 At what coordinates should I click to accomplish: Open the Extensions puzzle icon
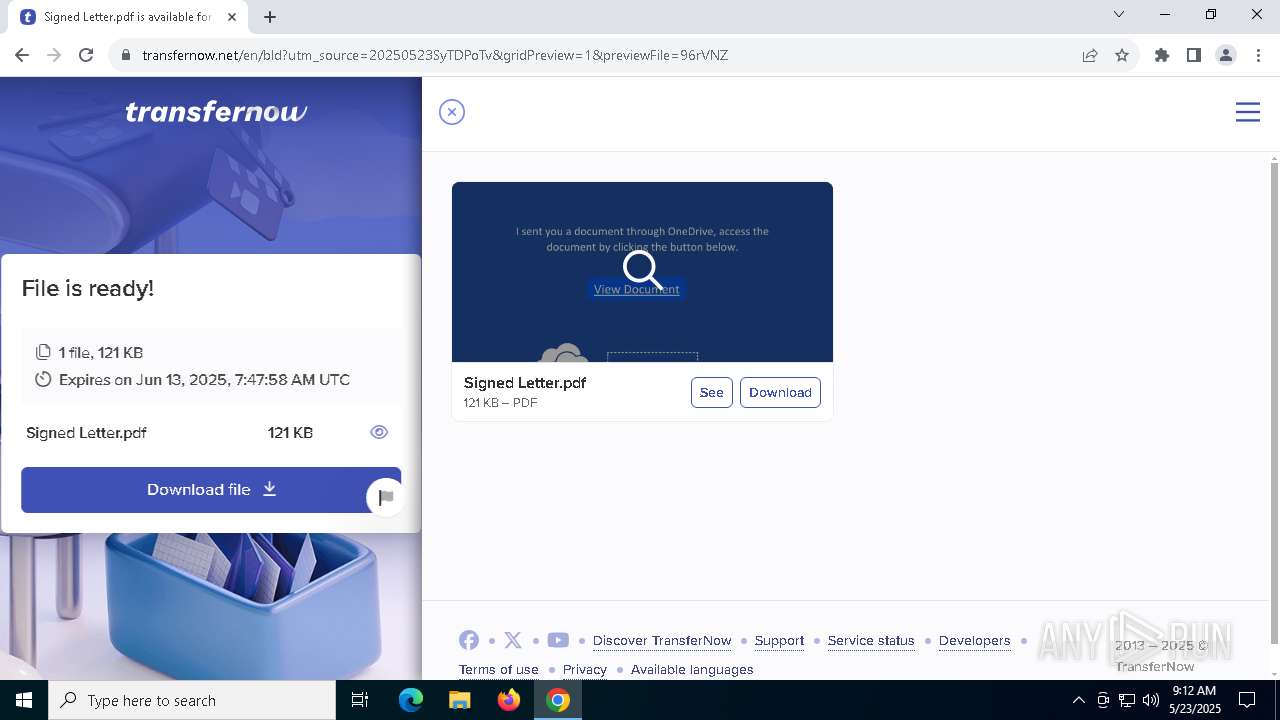[x=1162, y=55]
